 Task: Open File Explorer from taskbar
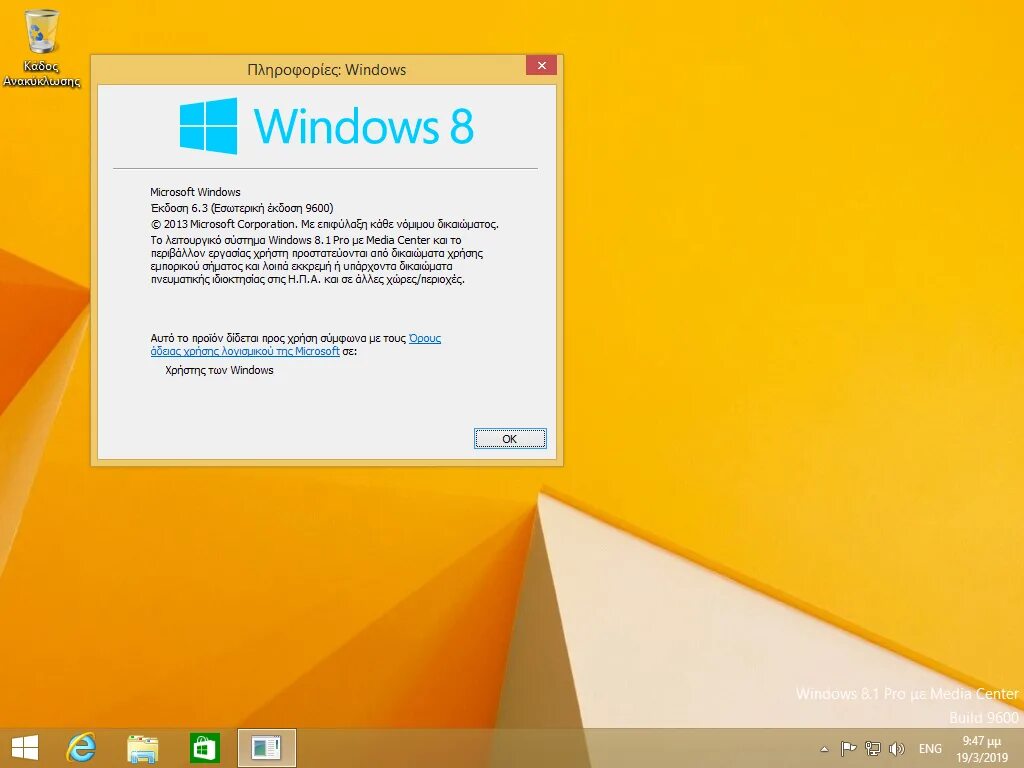(x=142, y=748)
